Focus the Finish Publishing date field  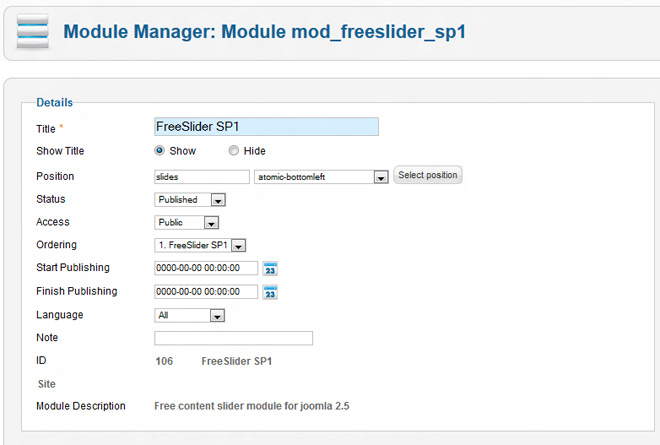tap(205, 292)
